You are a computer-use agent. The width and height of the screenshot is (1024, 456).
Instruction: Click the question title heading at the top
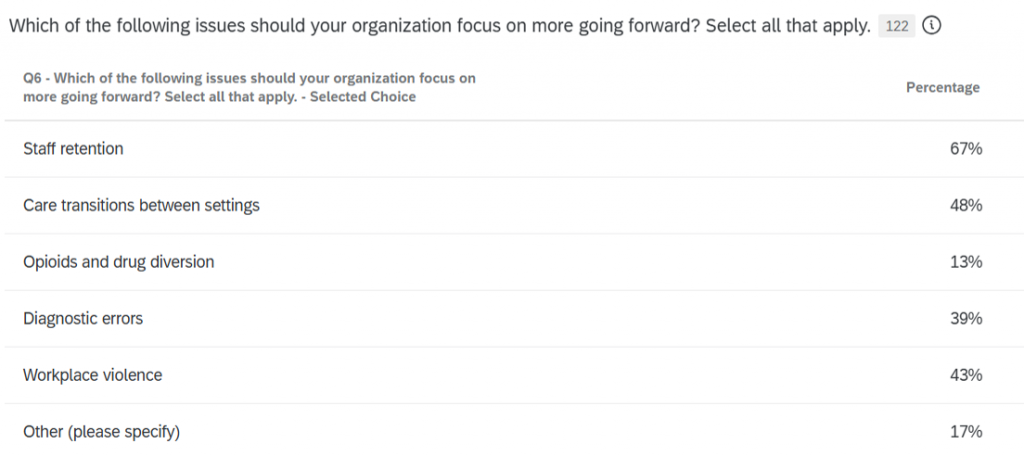[x=439, y=27]
